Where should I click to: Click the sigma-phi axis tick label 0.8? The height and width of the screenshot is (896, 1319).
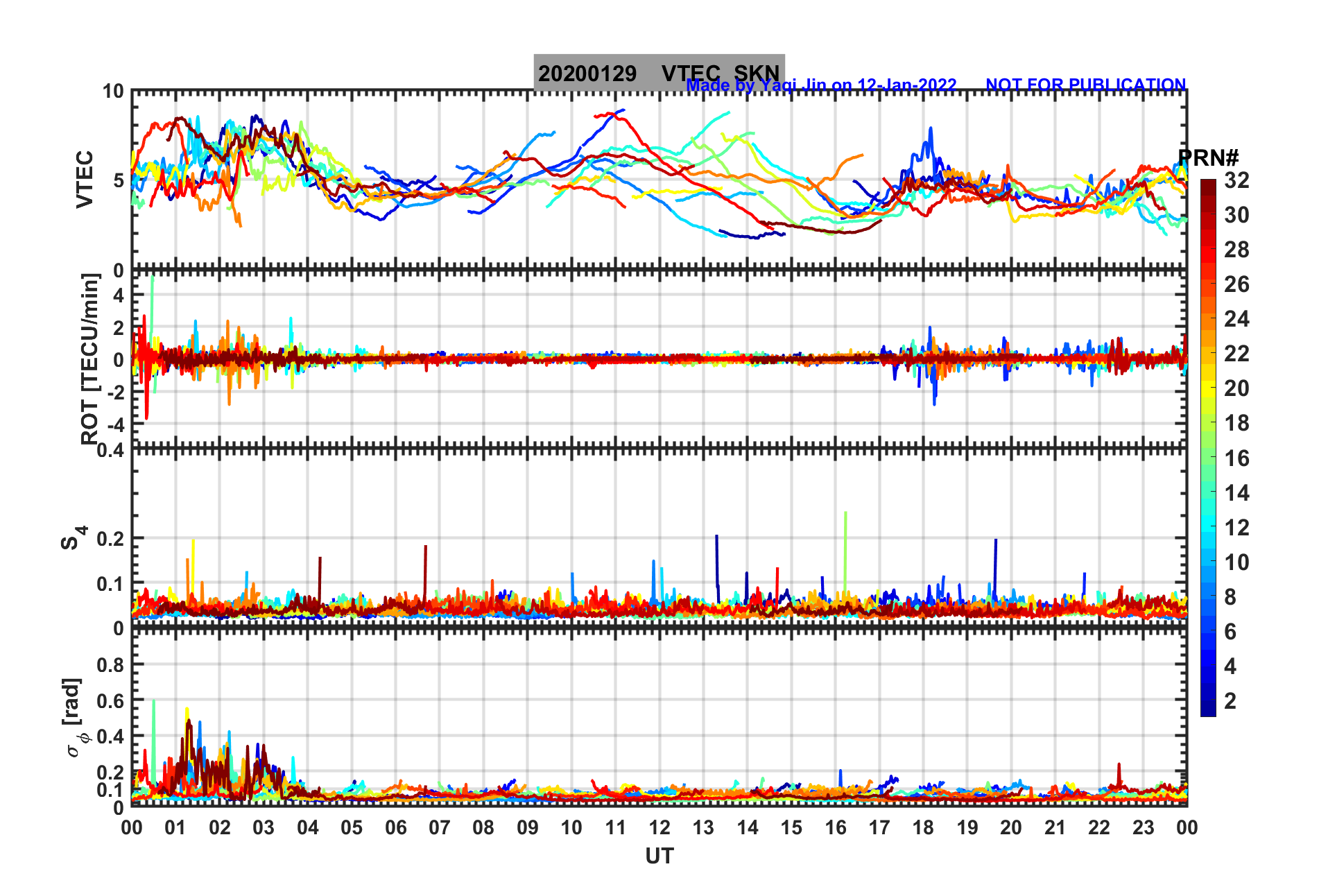click(x=111, y=665)
